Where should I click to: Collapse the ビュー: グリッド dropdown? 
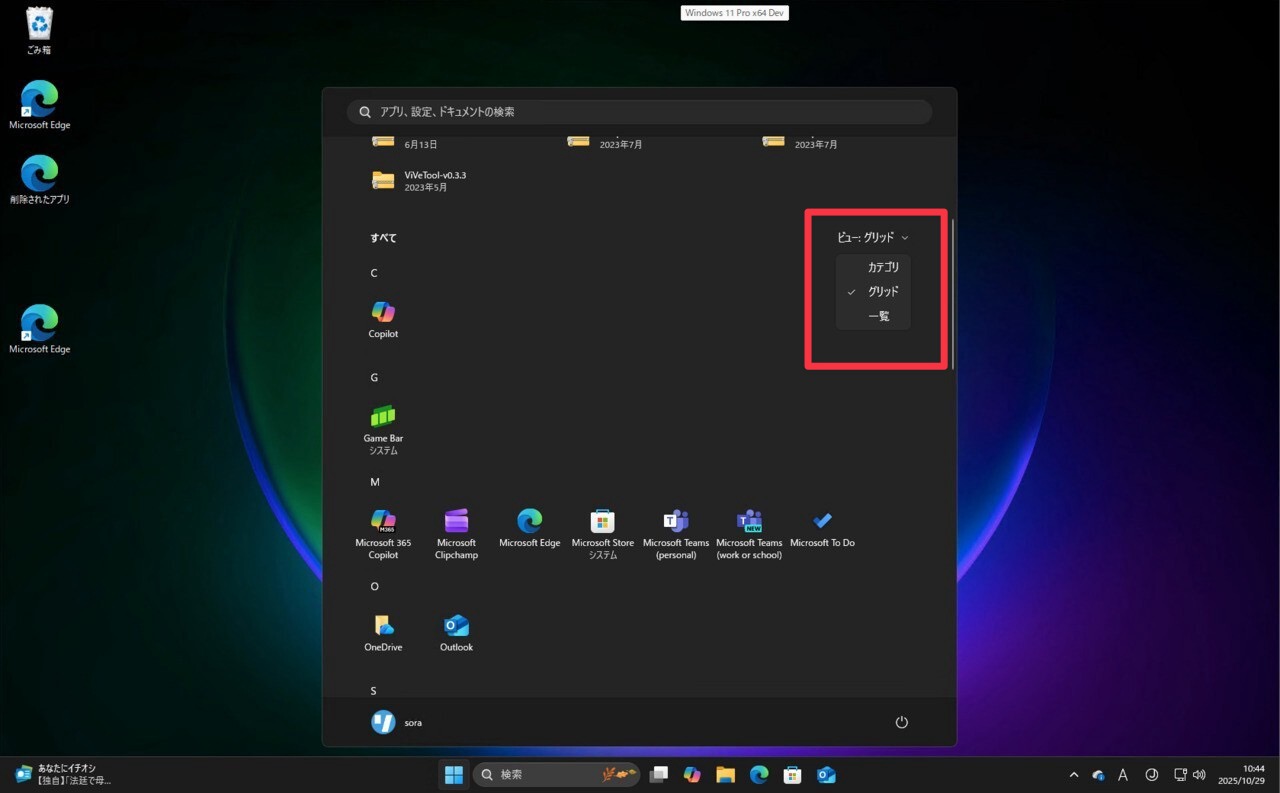(x=873, y=238)
